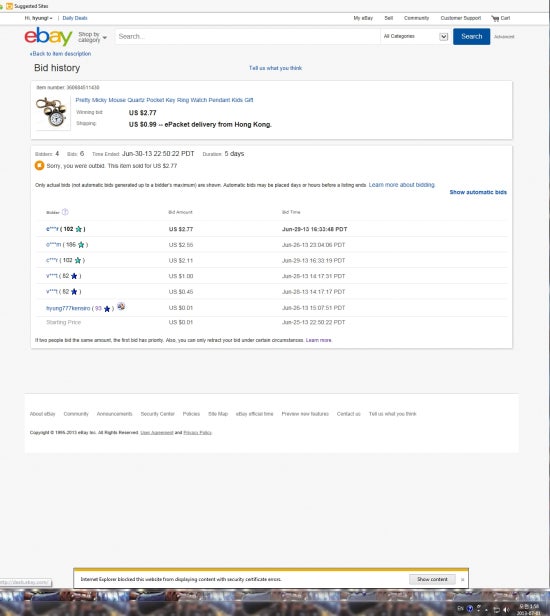The image size is (550, 616).
Task: Open the My eBay menu
Action: [363, 18]
